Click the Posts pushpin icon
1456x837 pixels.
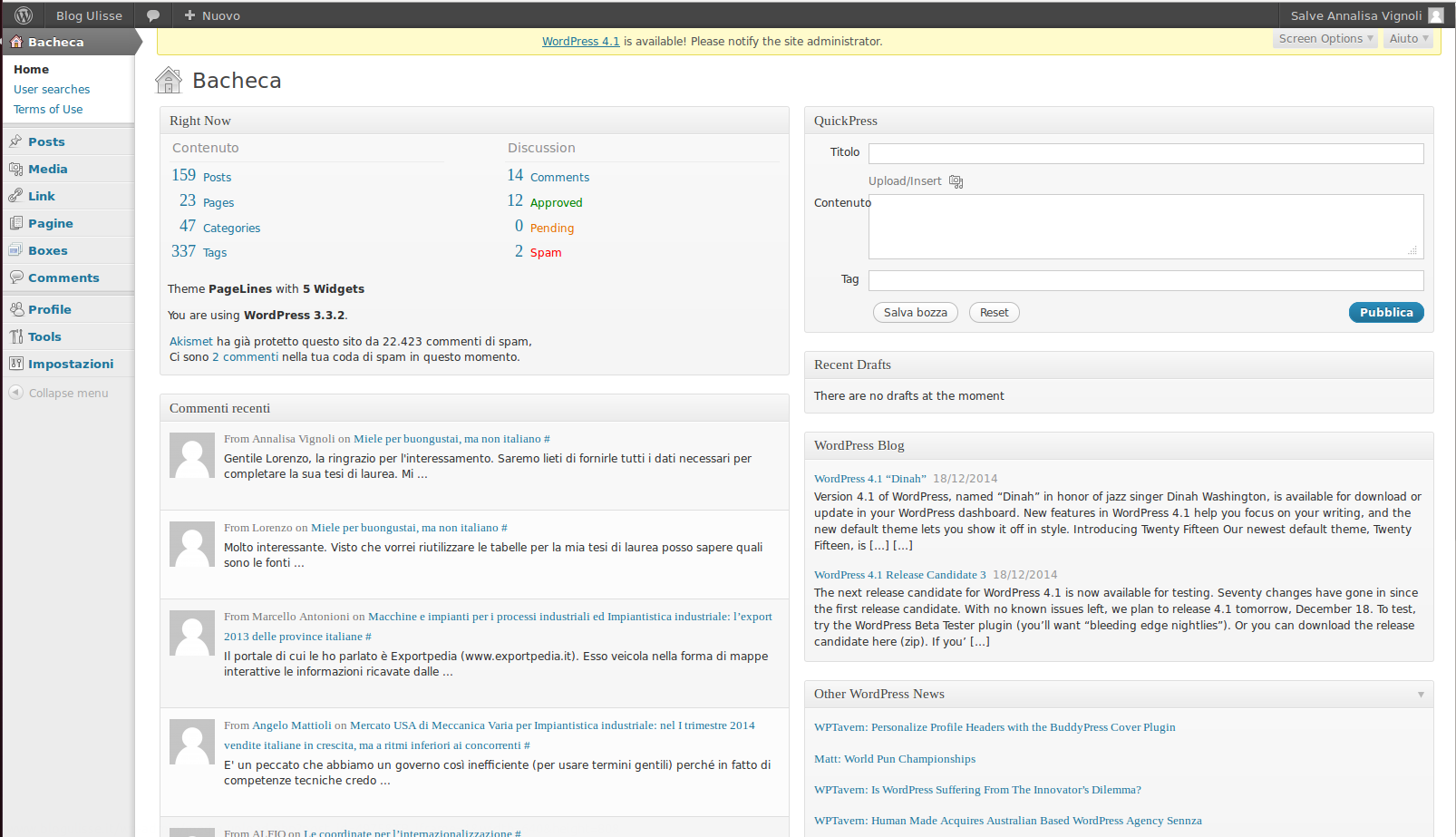coord(16,141)
